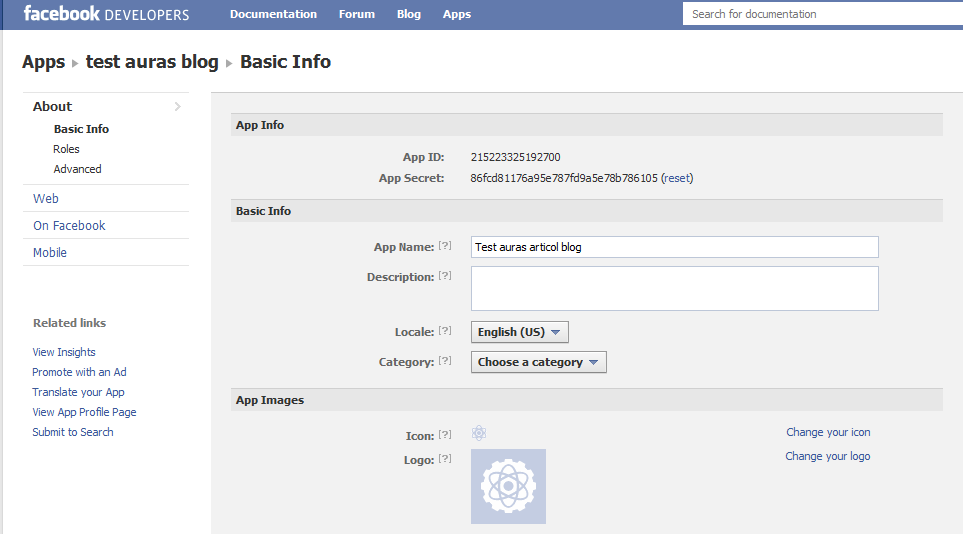Open View Insights link
This screenshot has height=534, width=963.
[x=64, y=352]
